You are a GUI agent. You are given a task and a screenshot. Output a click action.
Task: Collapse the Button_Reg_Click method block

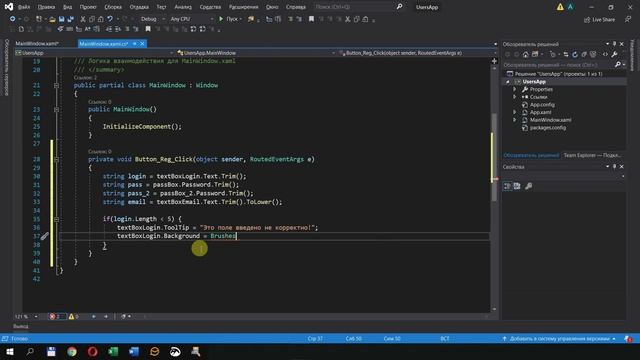point(56,160)
